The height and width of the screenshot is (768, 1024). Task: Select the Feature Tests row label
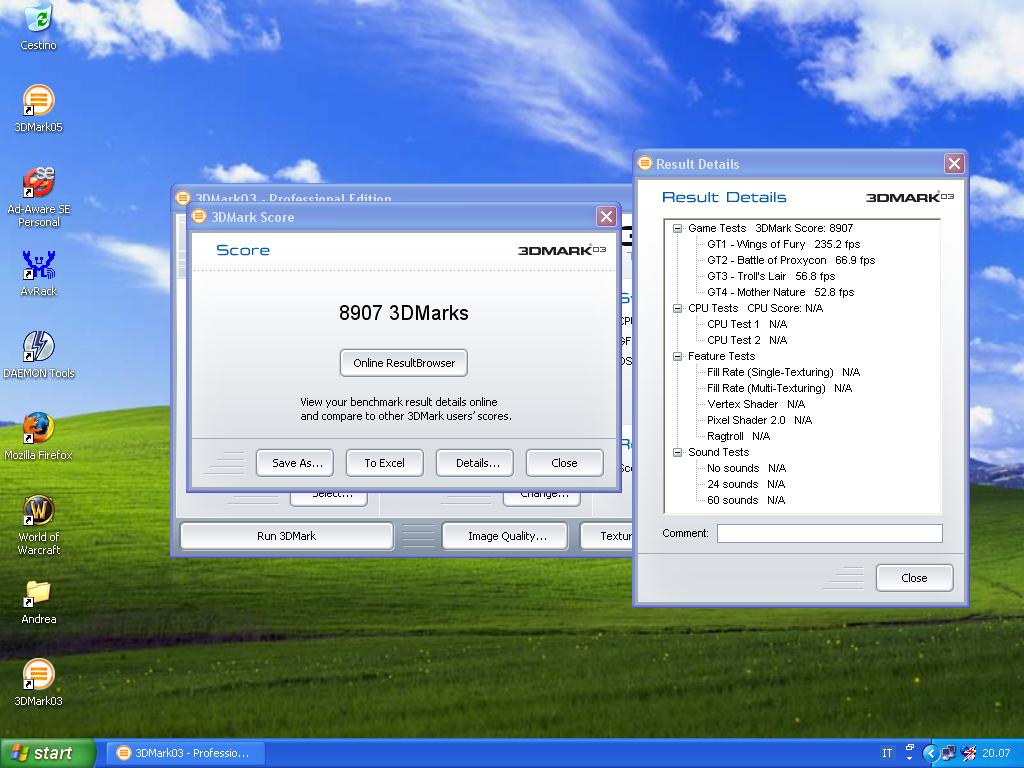click(x=722, y=357)
